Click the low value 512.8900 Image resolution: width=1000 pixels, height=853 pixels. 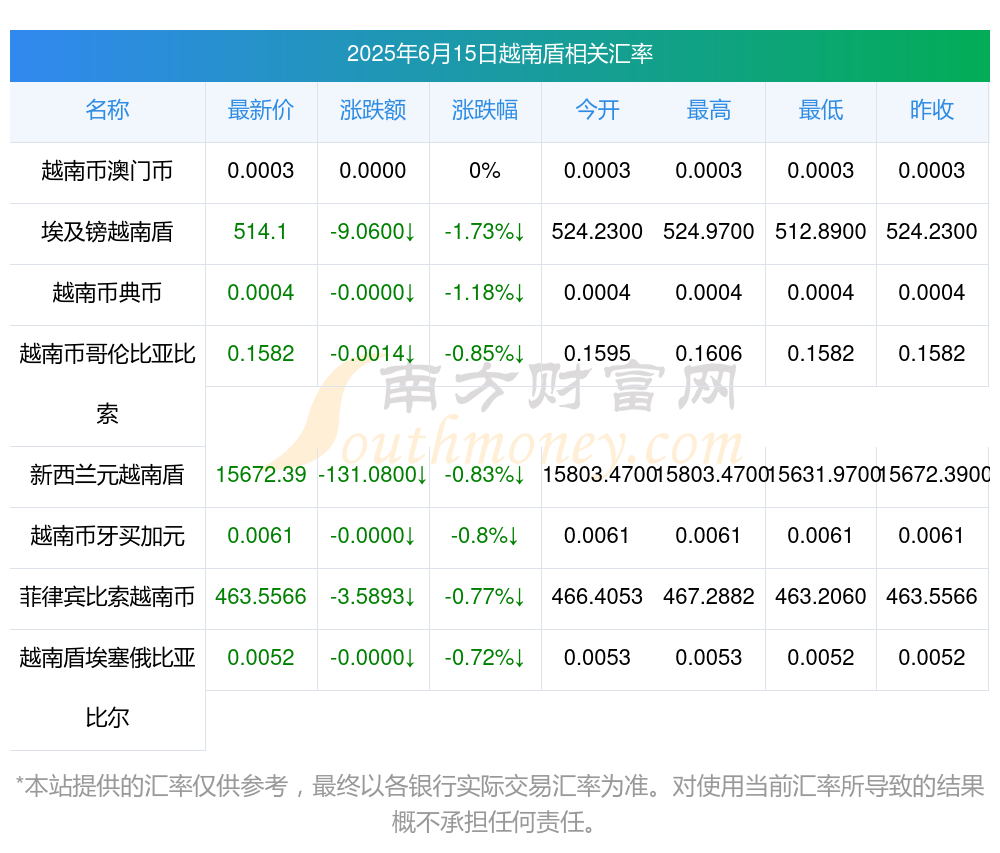pos(821,231)
